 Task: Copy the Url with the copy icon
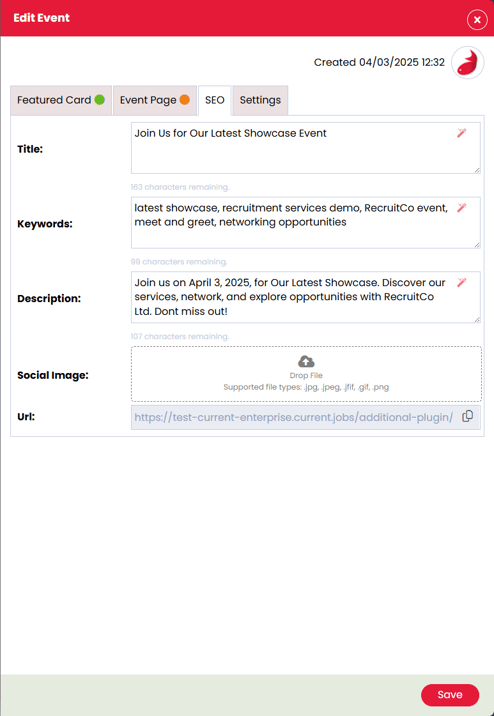[x=468, y=416]
